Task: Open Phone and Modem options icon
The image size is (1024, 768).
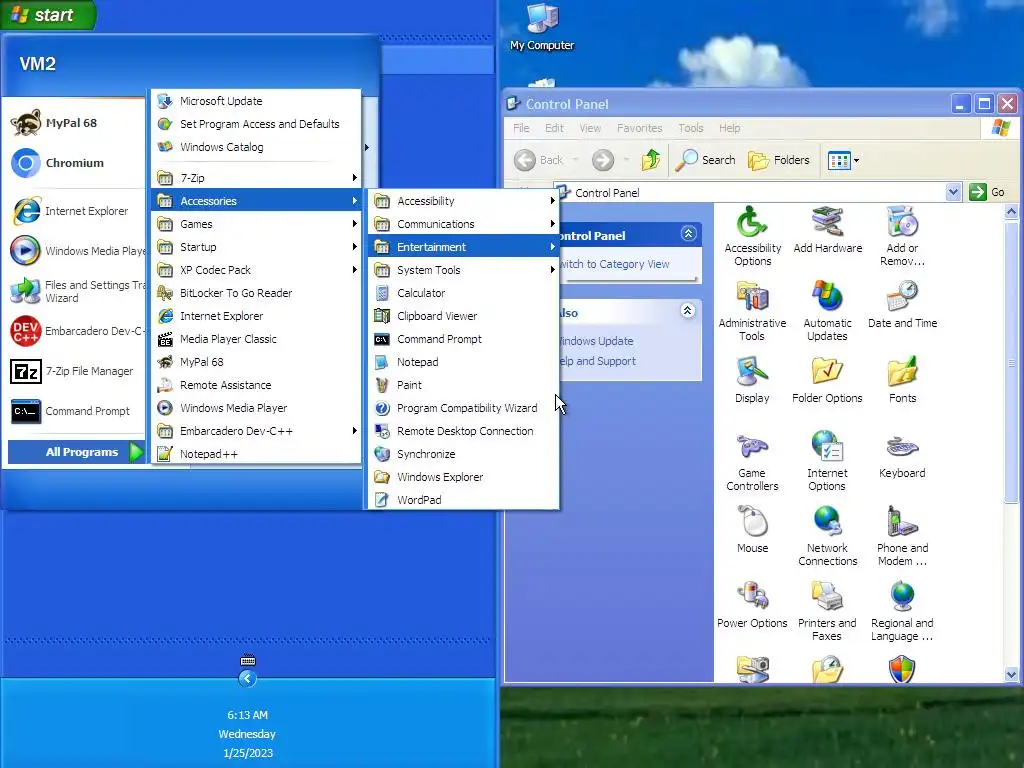Action: (902, 536)
